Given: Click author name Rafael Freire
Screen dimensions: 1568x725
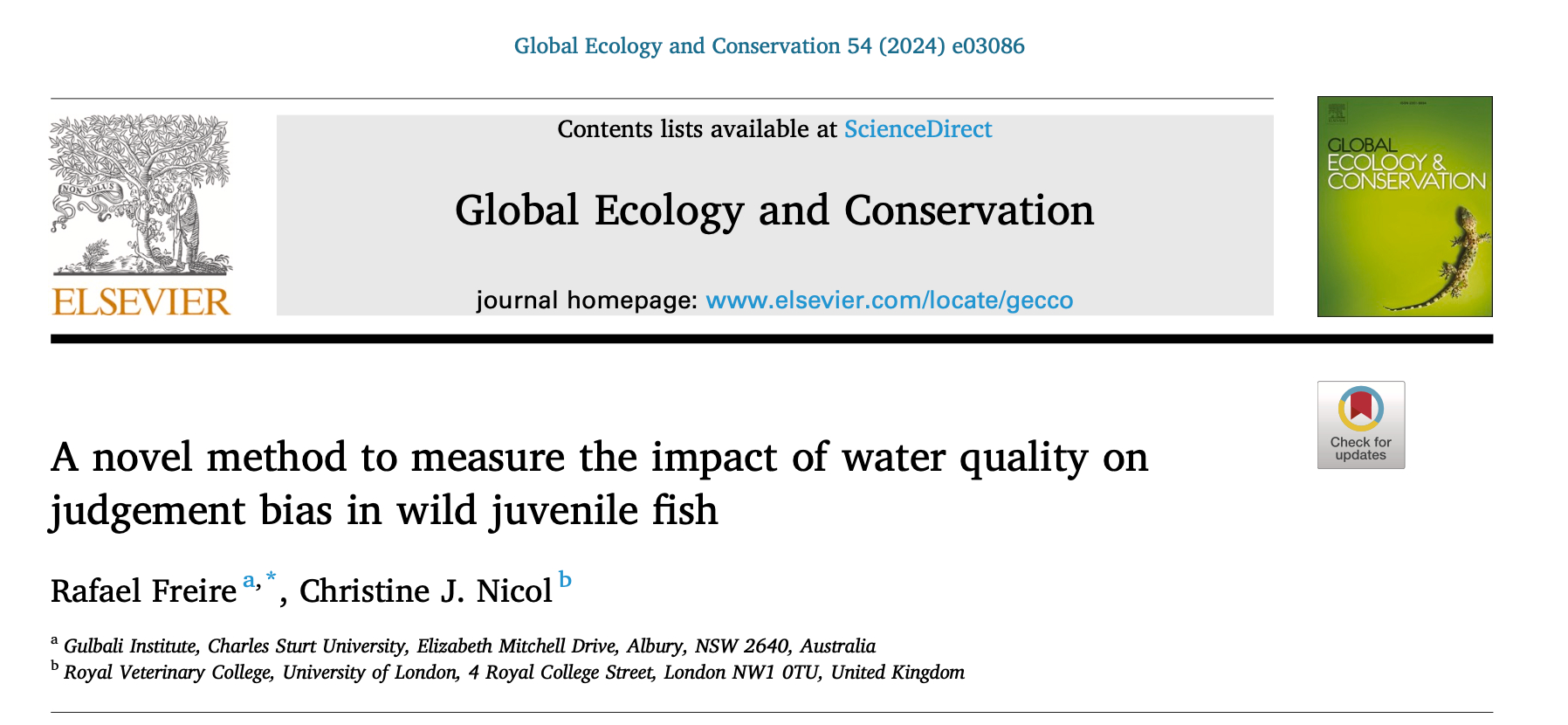Looking at the screenshot, I should click(143, 591).
